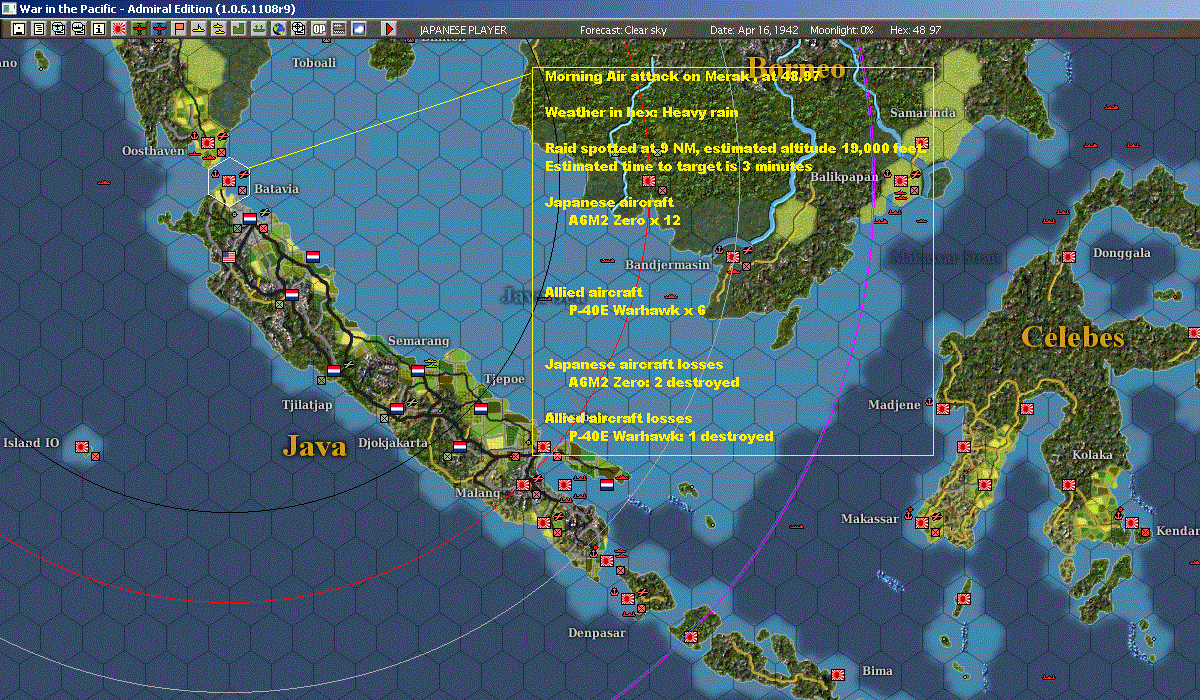Click the save game disk icon

click(18, 29)
